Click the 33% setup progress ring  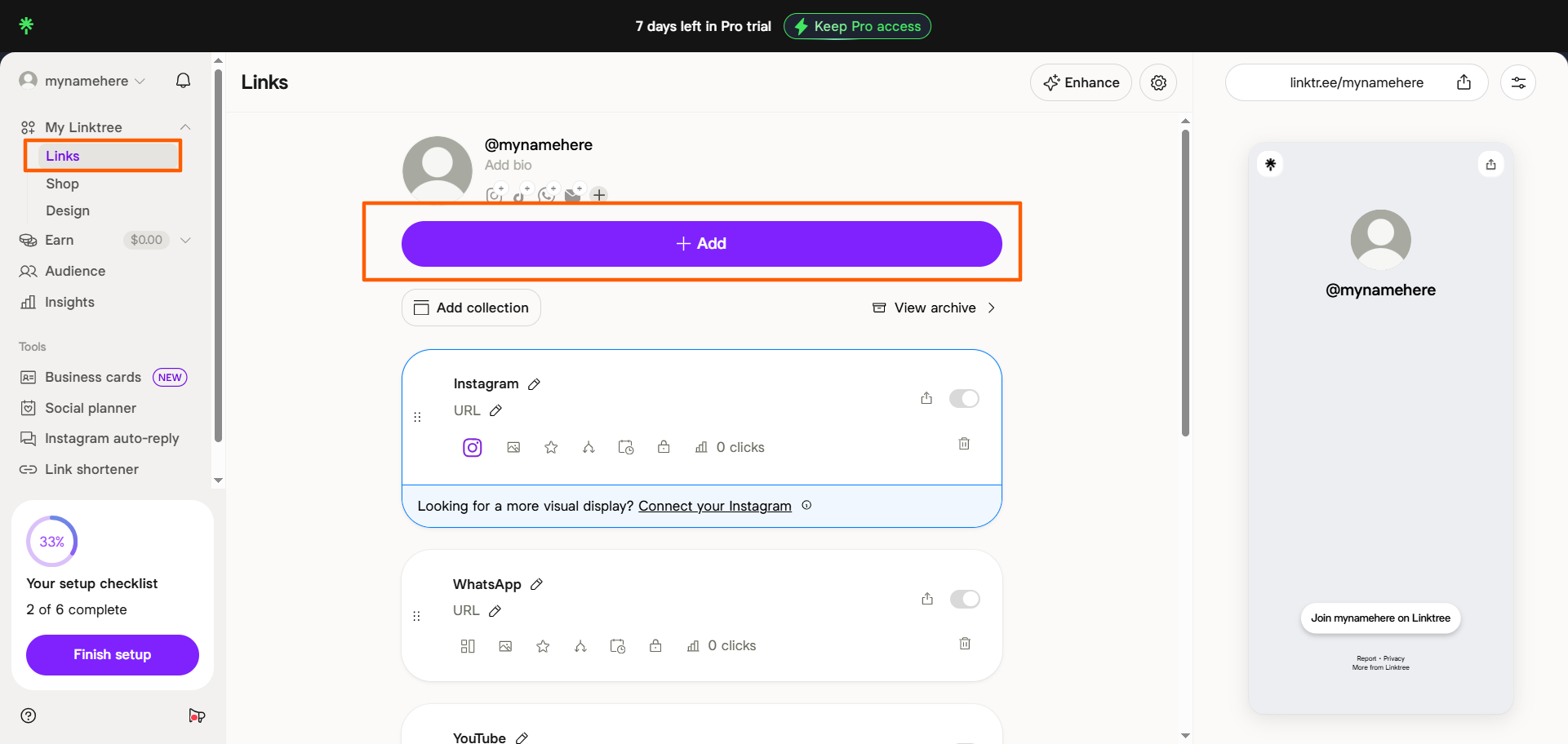pos(52,541)
